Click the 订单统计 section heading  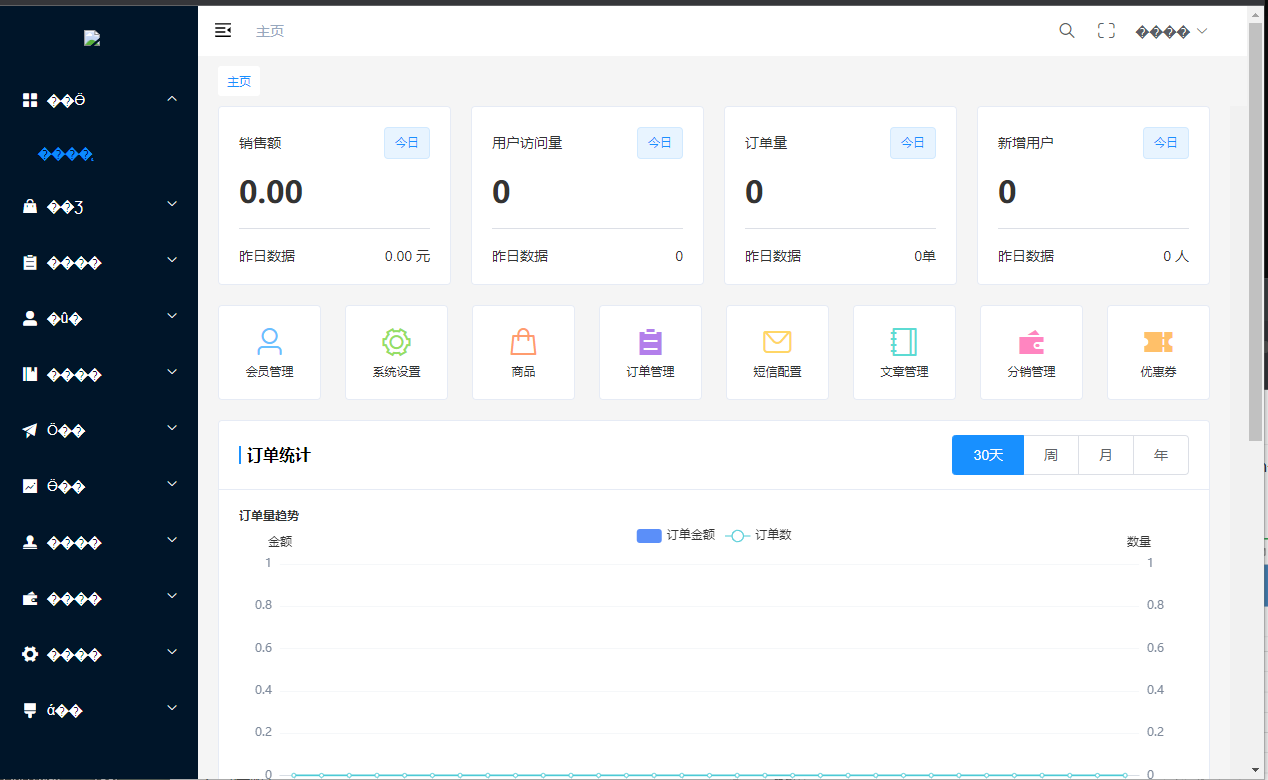pyautogui.click(x=279, y=455)
